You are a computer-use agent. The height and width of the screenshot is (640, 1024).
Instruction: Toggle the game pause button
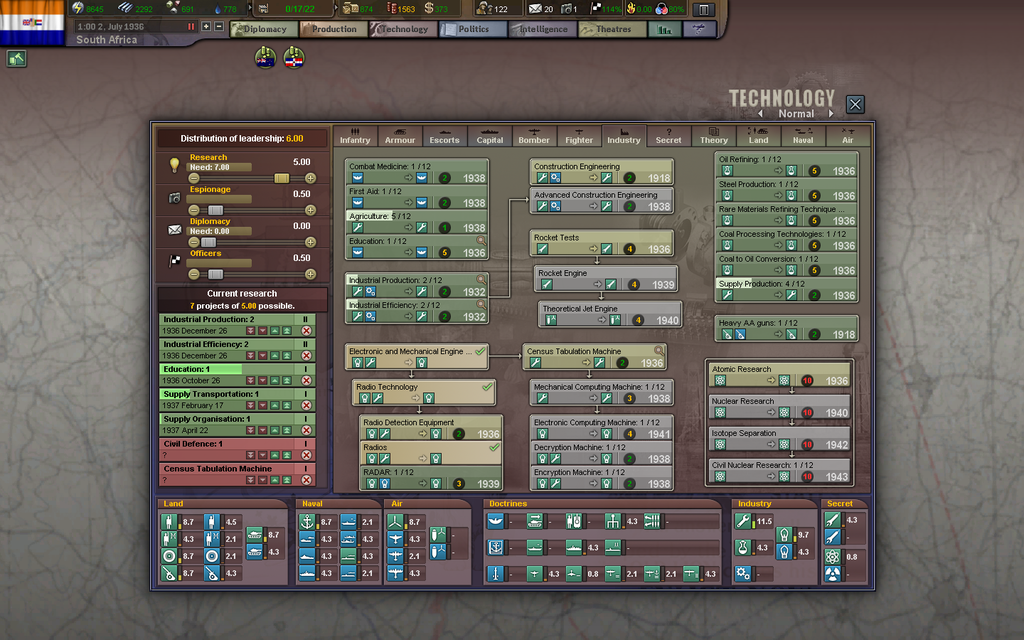point(191,27)
